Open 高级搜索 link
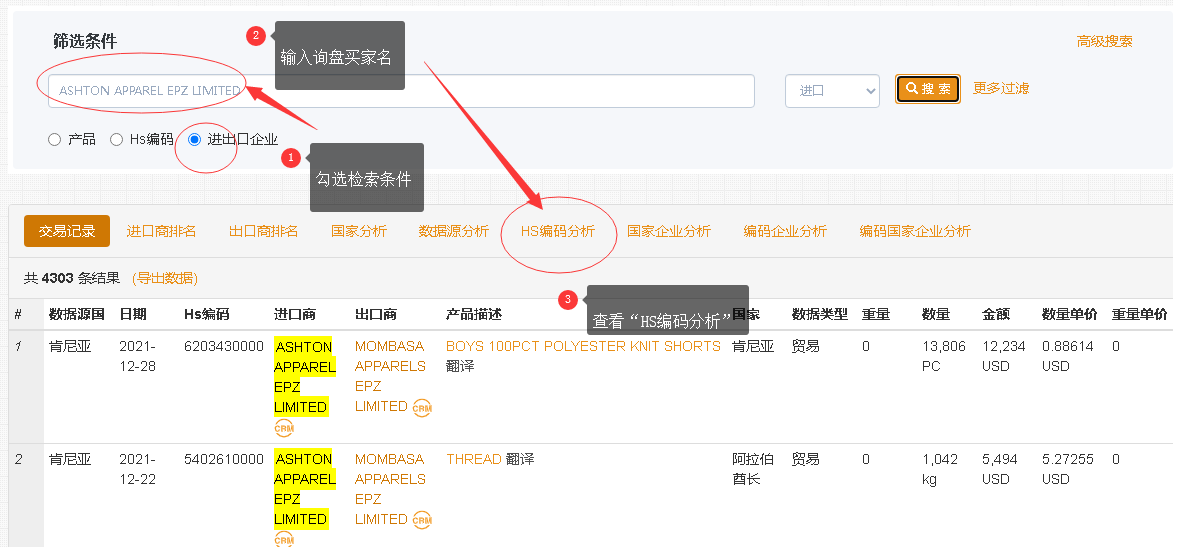This screenshot has height=547, width=1181. pos(1104,41)
